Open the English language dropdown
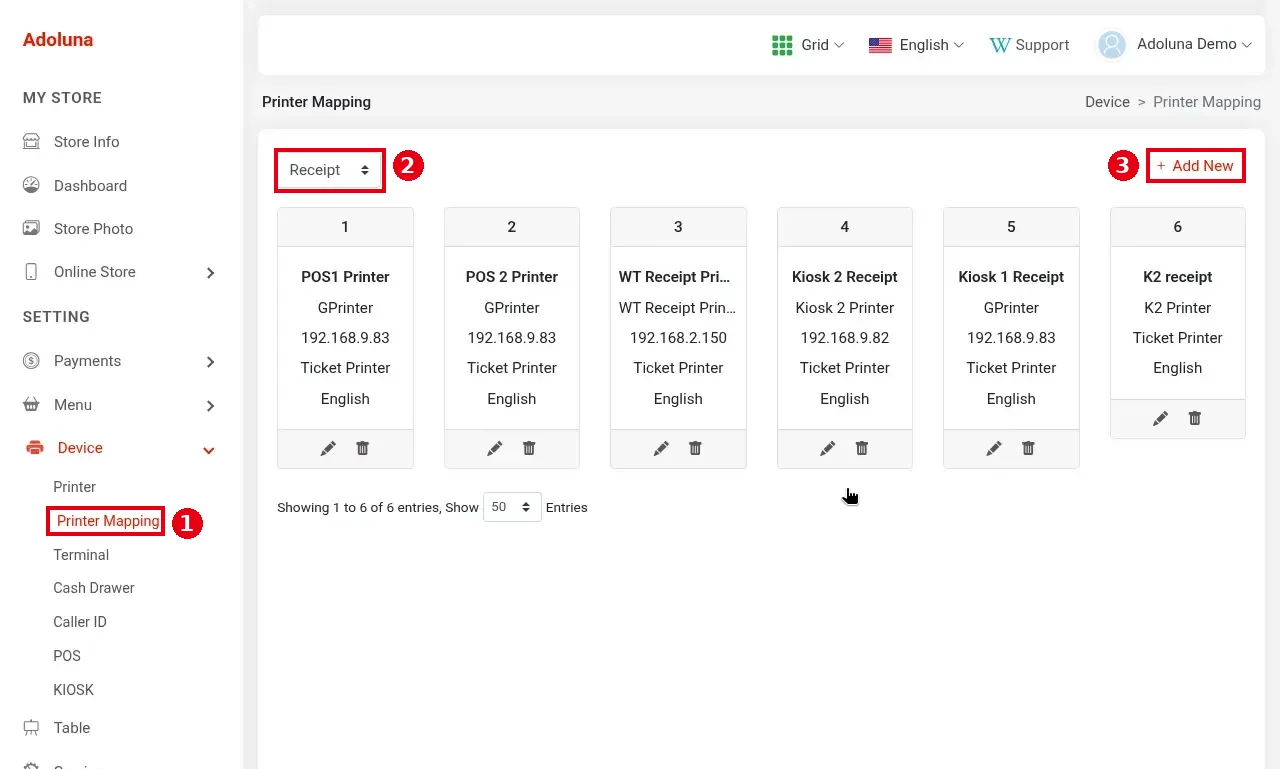 pyautogui.click(x=916, y=45)
